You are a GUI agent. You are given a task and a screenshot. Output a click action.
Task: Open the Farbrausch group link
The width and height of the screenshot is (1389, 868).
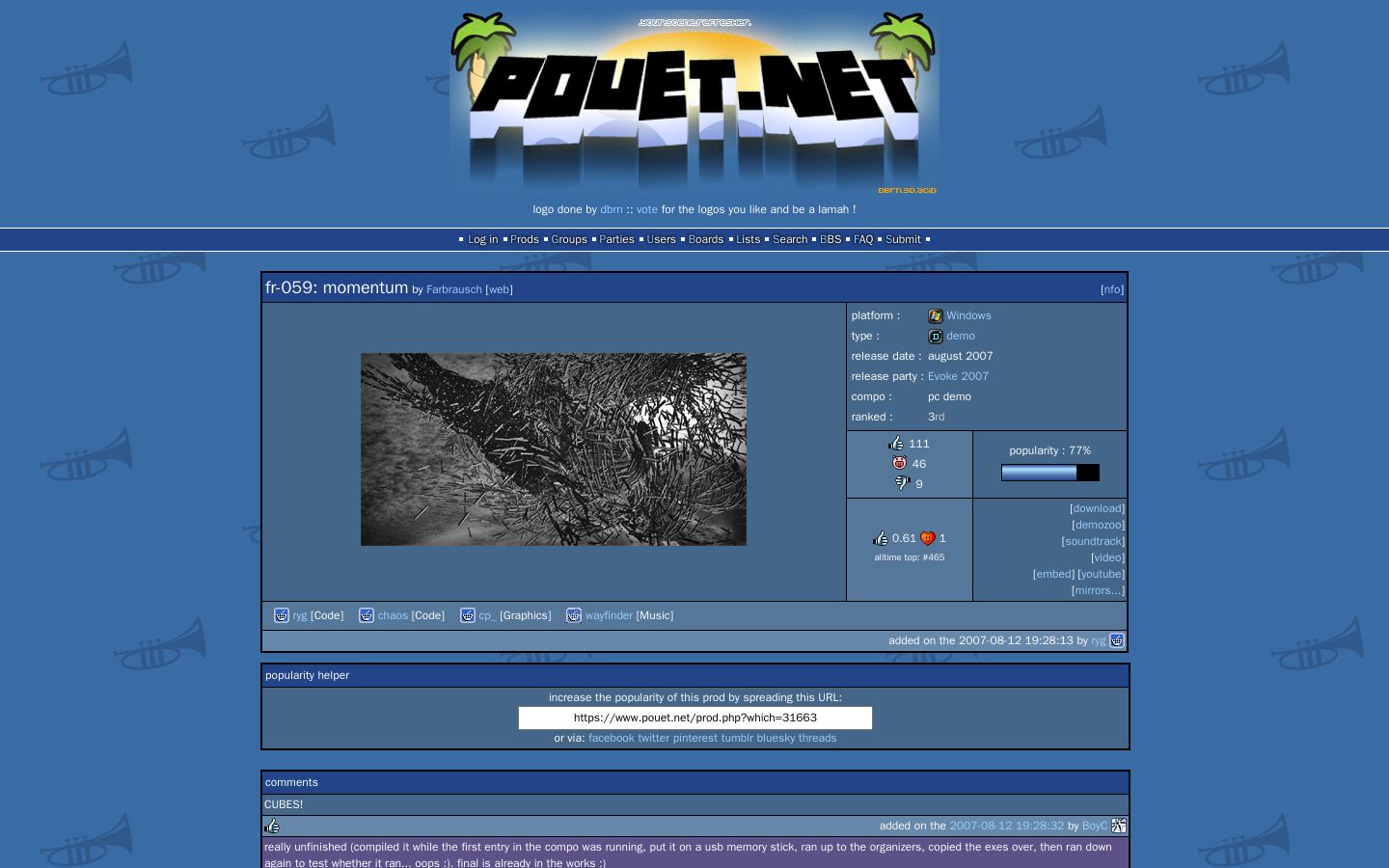click(454, 289)
